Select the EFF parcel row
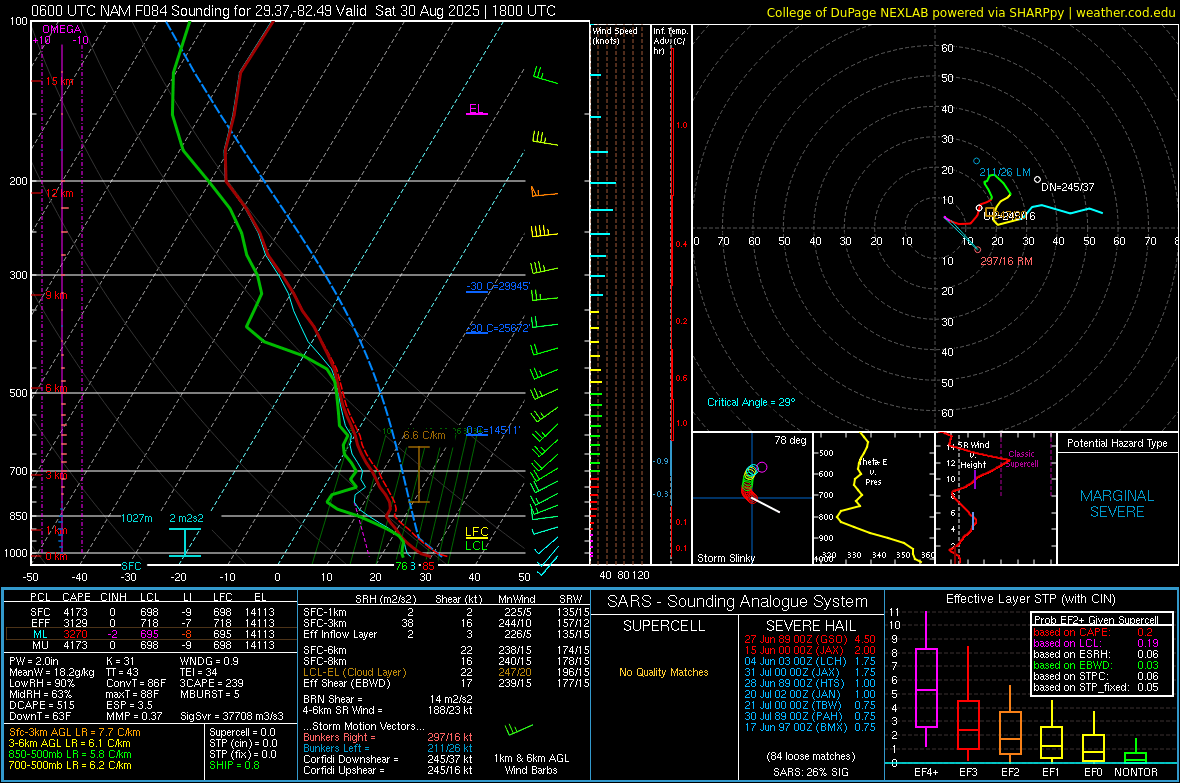The width and height of the screenshot is (1180, 783). pos(151,623)
